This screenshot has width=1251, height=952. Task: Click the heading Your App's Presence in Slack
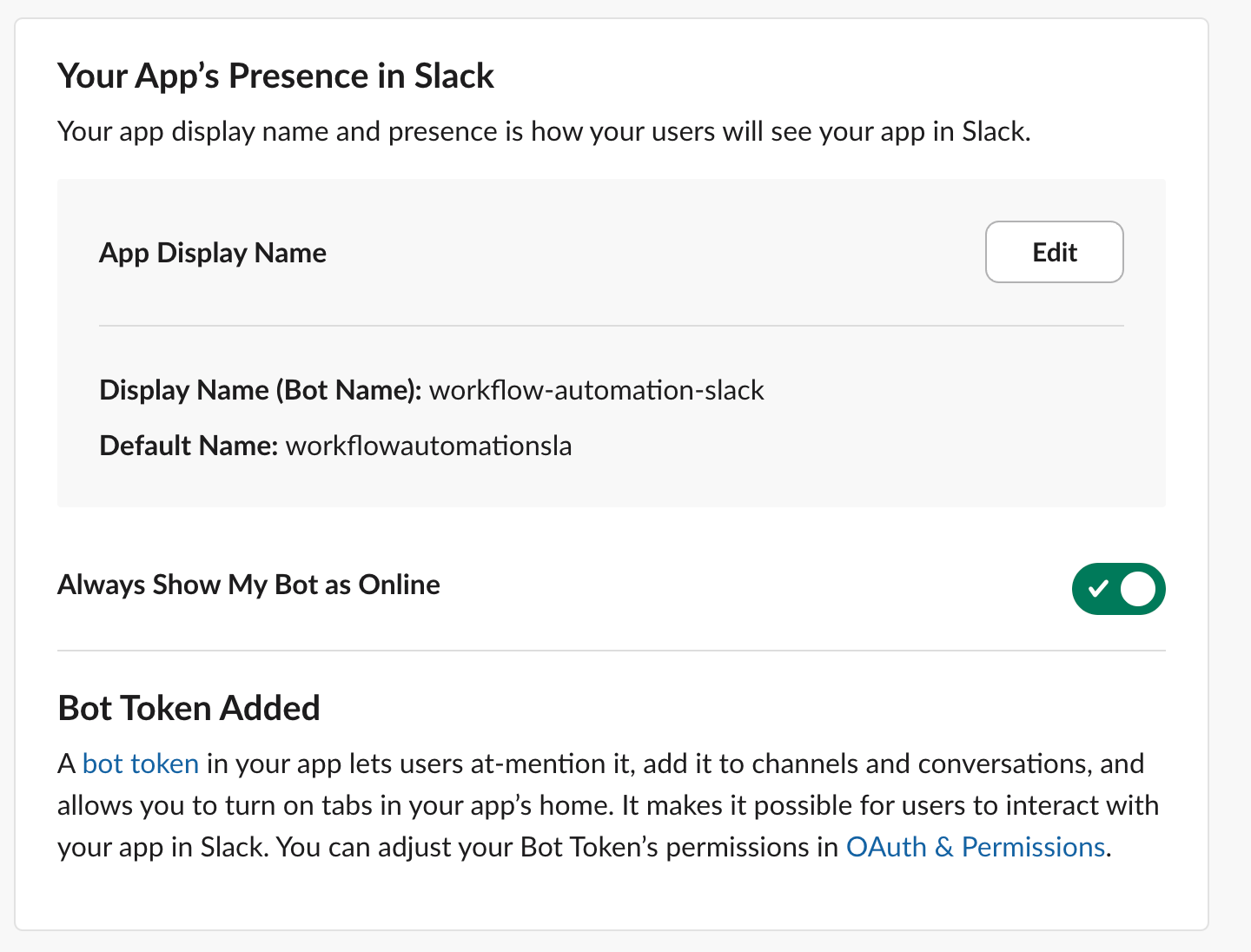(x=275, y=76)
